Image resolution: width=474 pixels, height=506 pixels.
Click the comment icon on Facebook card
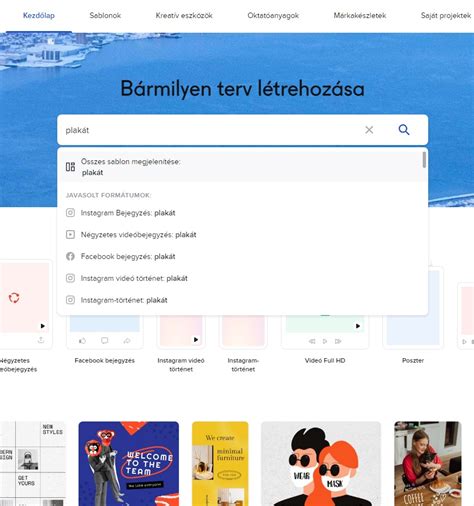[x=105, y=341]
